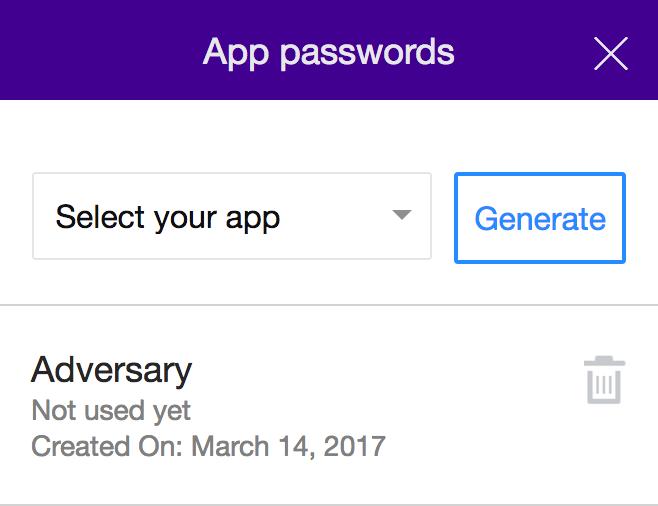658x506 pixels.
Task: Click the date 'March 14, 2017'
Action: 288,445
